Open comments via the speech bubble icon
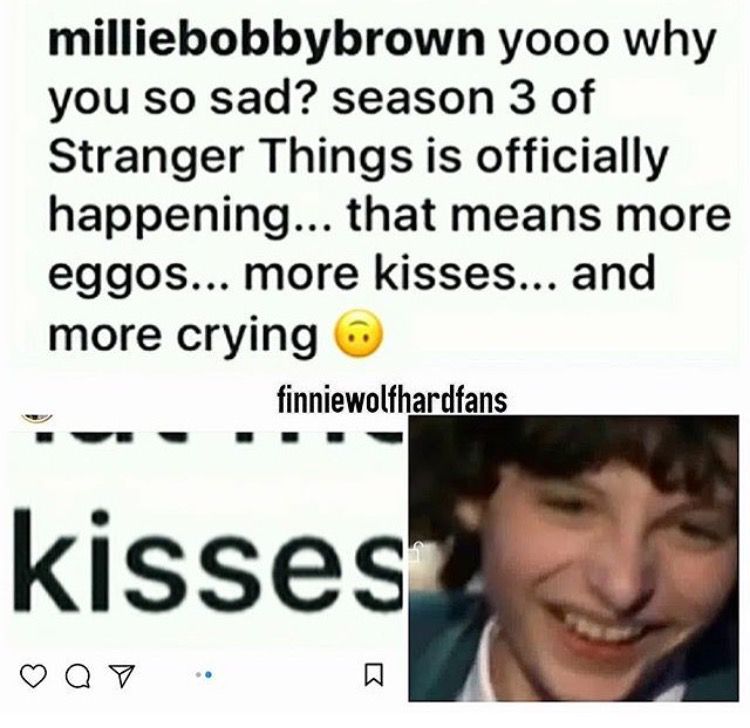The width and height of the screenshot is (750, 728). (78, 677)
